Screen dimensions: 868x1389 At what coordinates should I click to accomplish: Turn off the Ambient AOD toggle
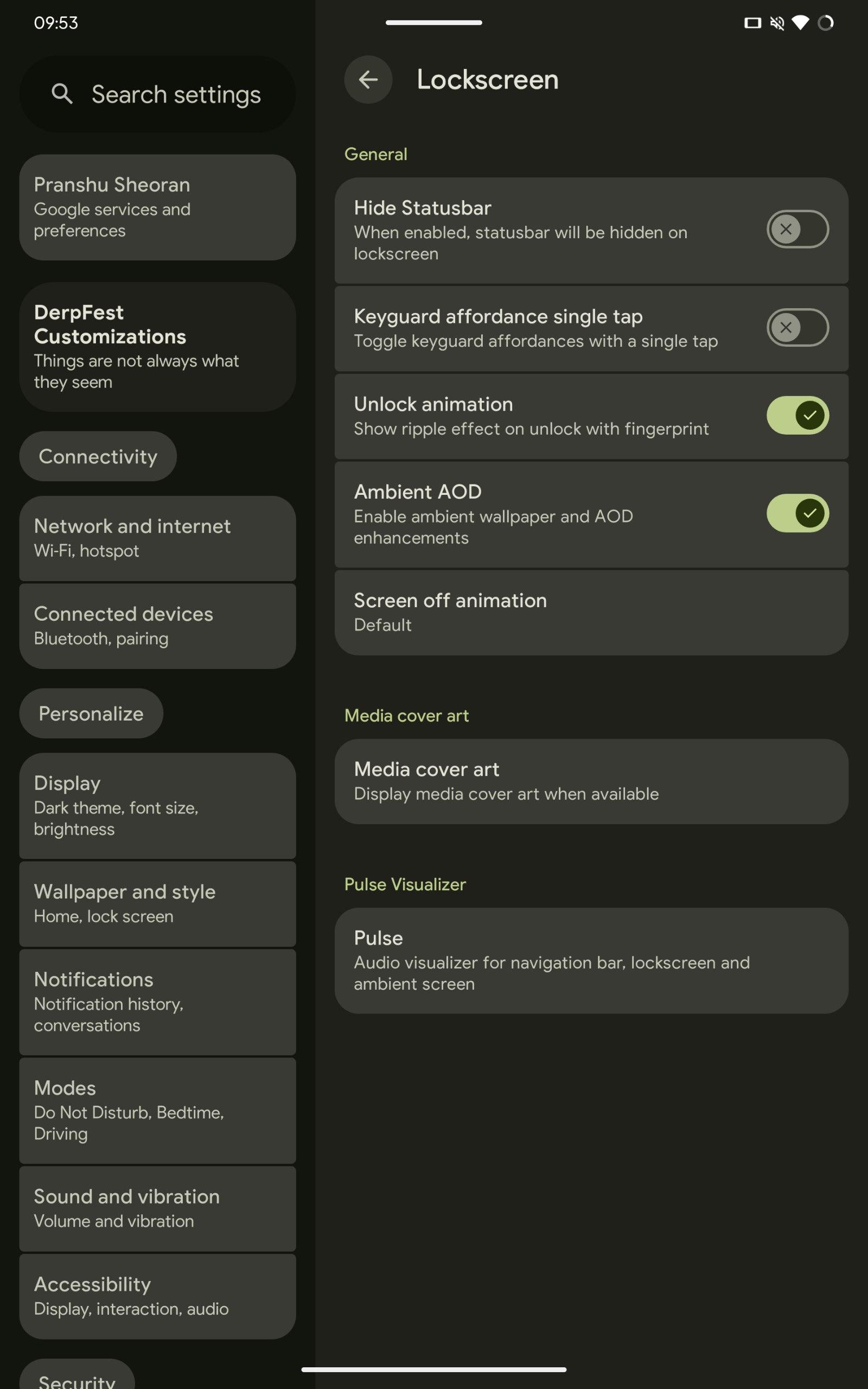click(x=797, y=513)
